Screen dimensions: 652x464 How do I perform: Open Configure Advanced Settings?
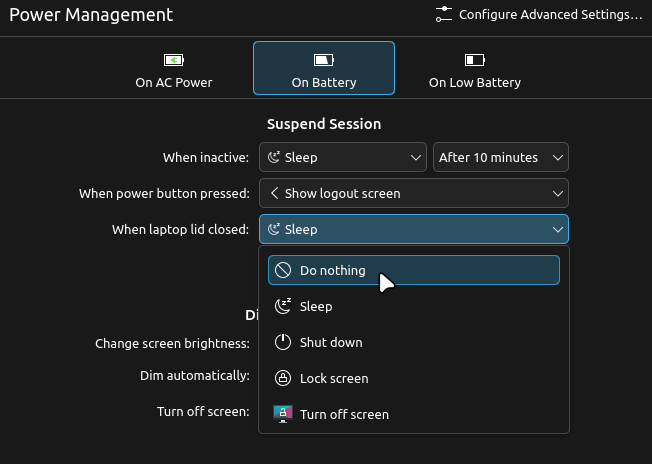[x=538, y=15]
